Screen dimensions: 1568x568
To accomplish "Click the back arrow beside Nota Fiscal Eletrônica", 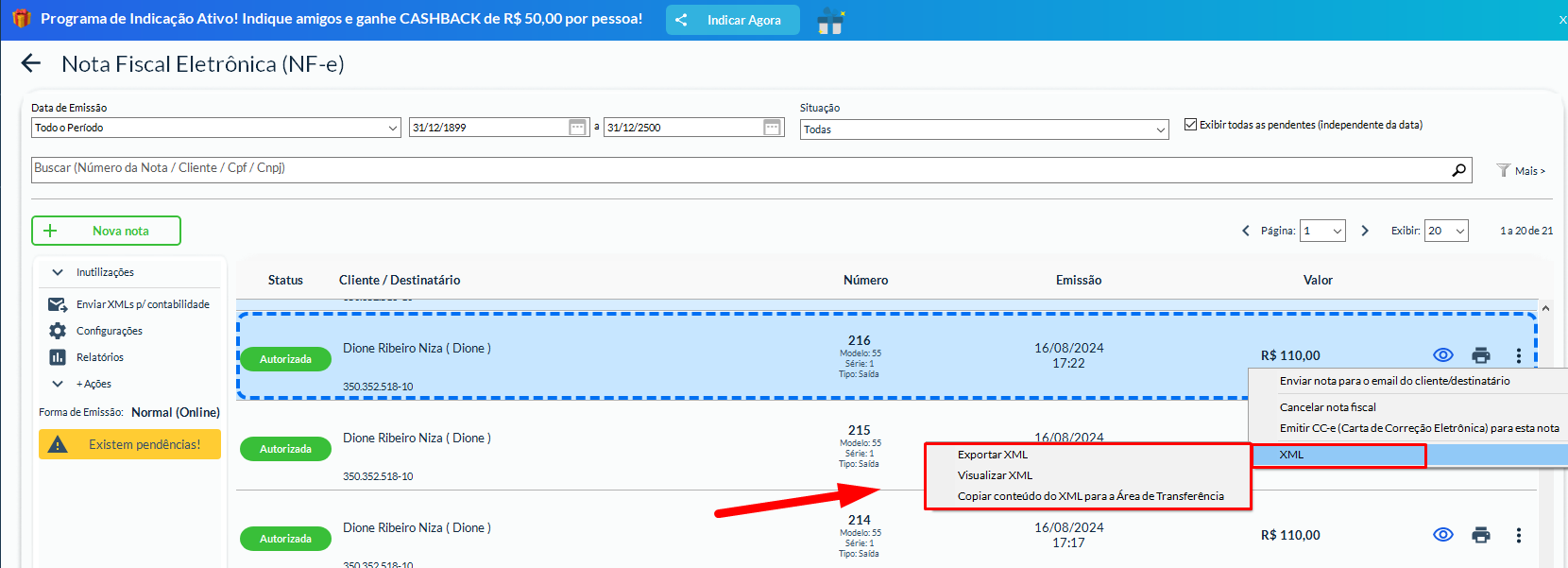I will pos(31,63).
